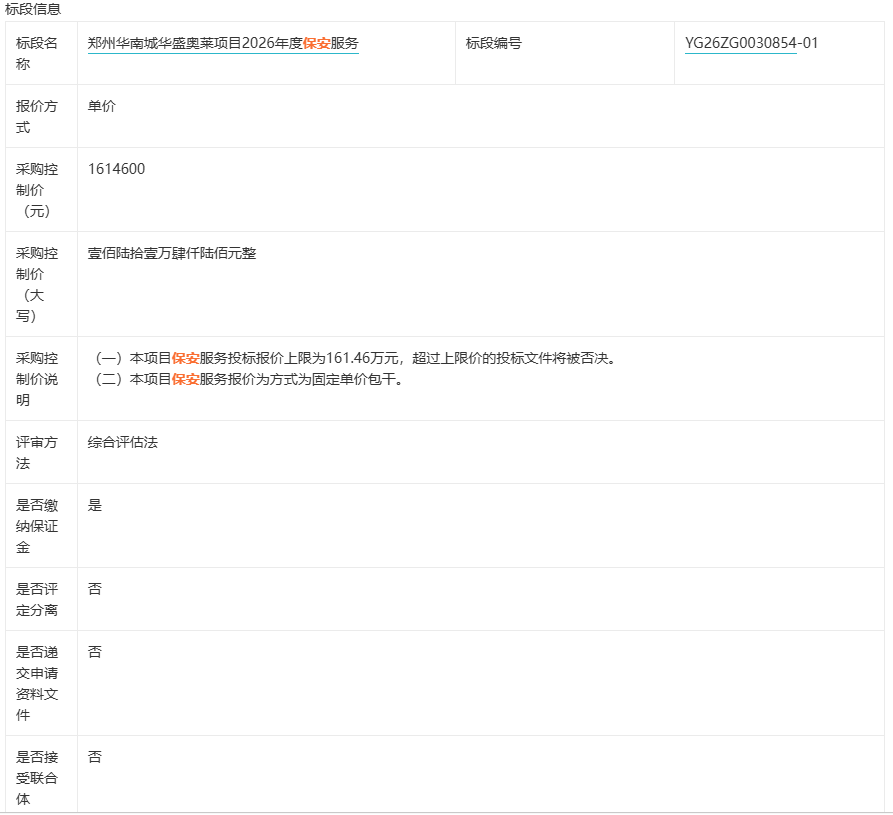Click the 采购控制价（元）label
Viewport: 893px width, 815px height.
pyautogui.click(x=38, y=190)
